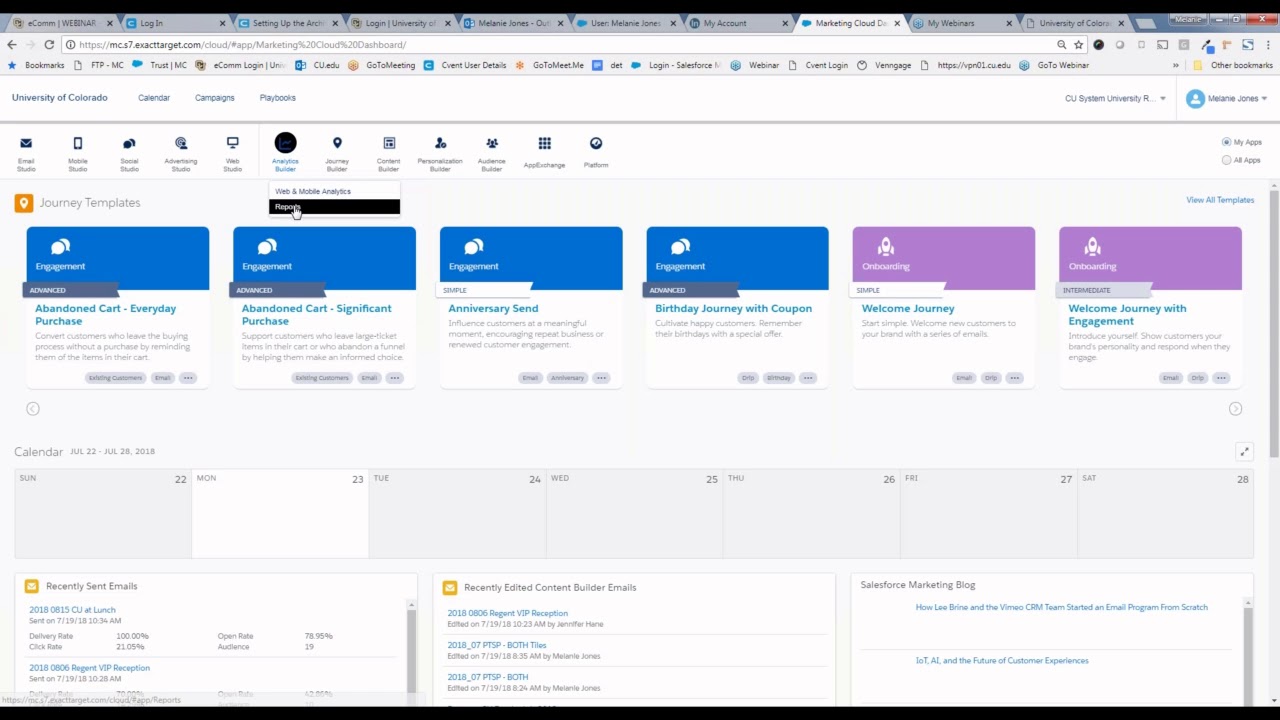Open the Melanie Jones account dropdown arrow
This screenshot has height=720, width=1280.
point(1264,98)
